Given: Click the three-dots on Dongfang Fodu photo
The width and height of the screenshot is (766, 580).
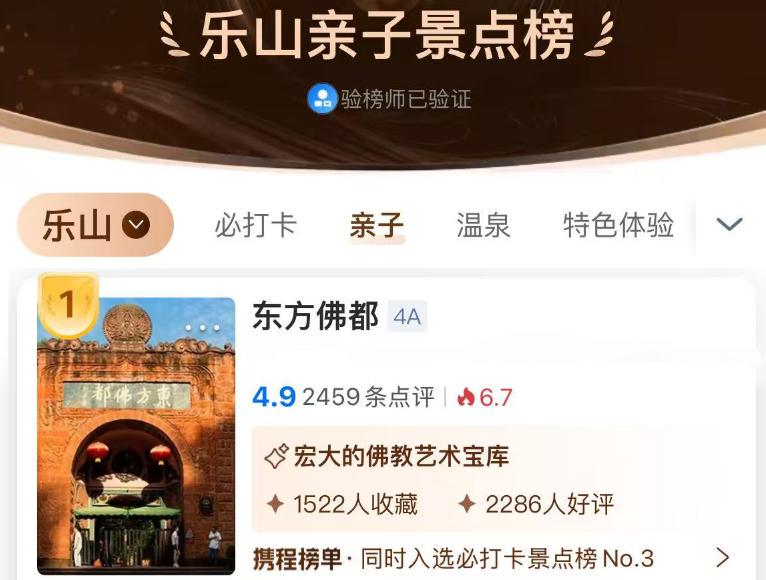Looking at the screenshot, I should 203,327.
